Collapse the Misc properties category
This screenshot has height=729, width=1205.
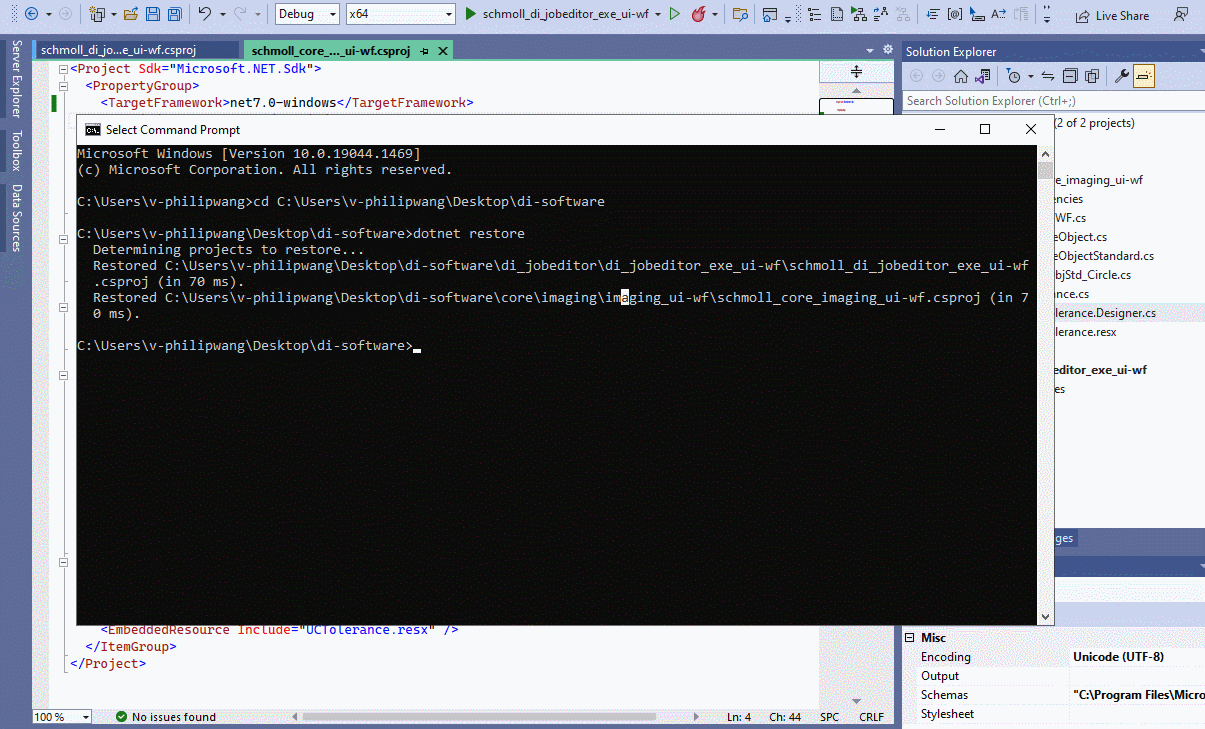coord(910,638)
